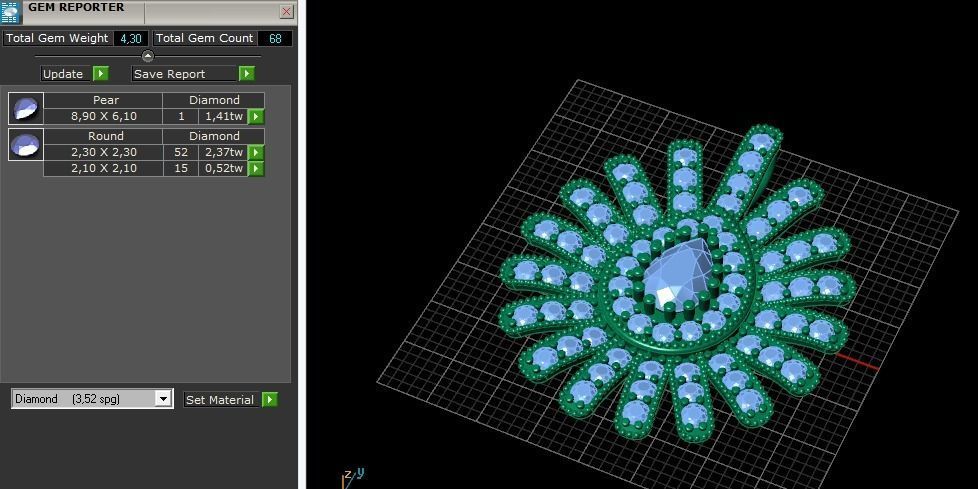978x489 pixels.
Task: Click the '1,41tw' weight cell
Action: (x=223, y=116)
